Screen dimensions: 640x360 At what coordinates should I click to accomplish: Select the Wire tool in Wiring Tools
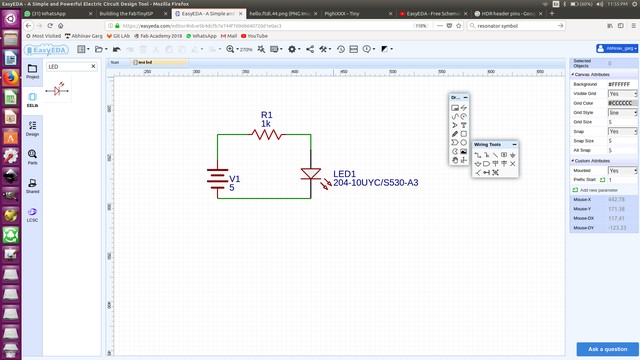pyautogui.click(x=478, y=155)
